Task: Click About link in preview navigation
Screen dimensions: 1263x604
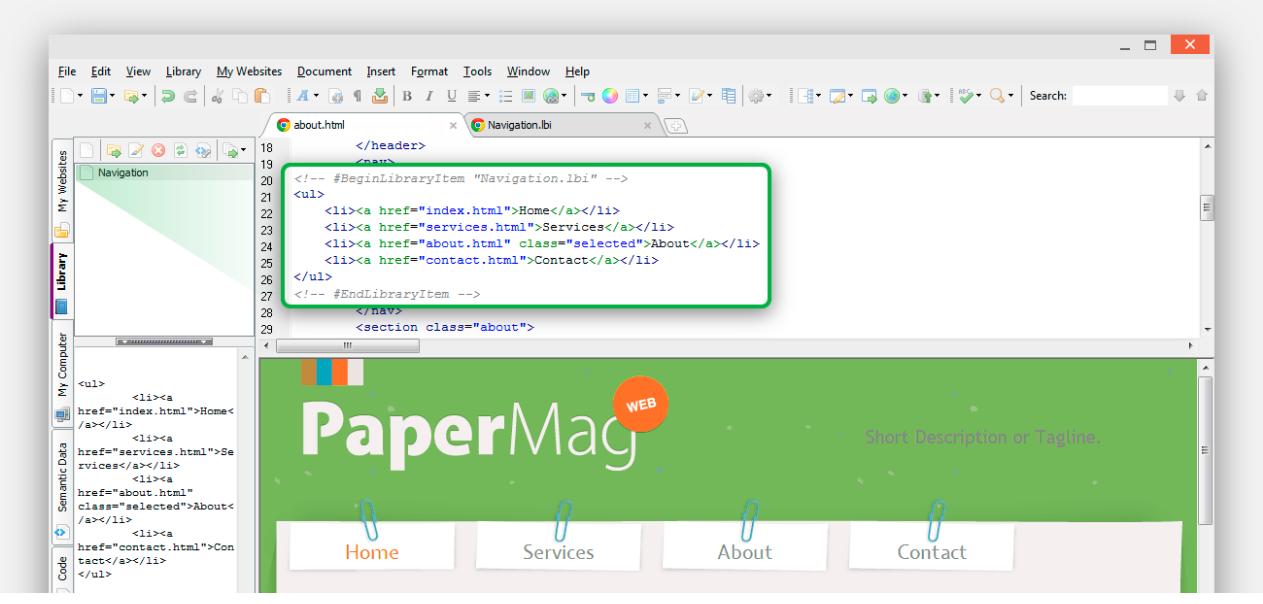Action: tap(745, 552)
